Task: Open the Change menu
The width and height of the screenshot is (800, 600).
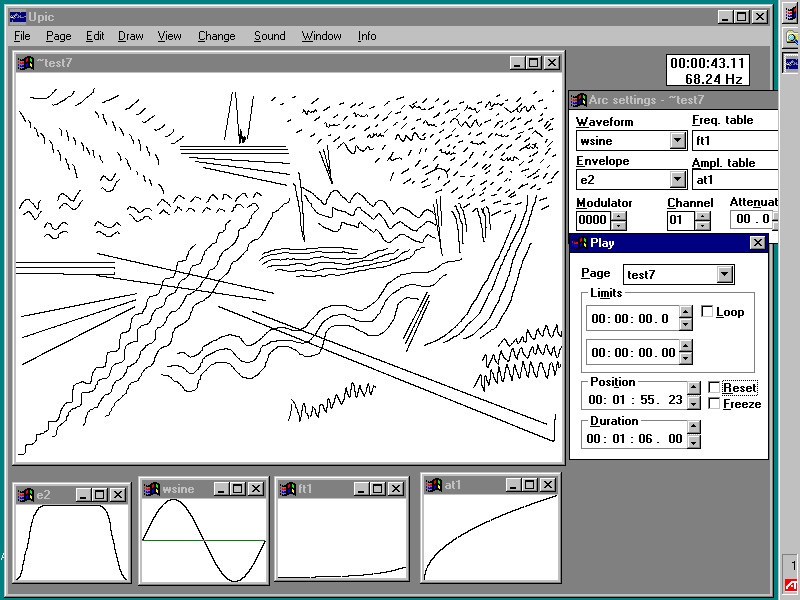Action: click(217, 36)
